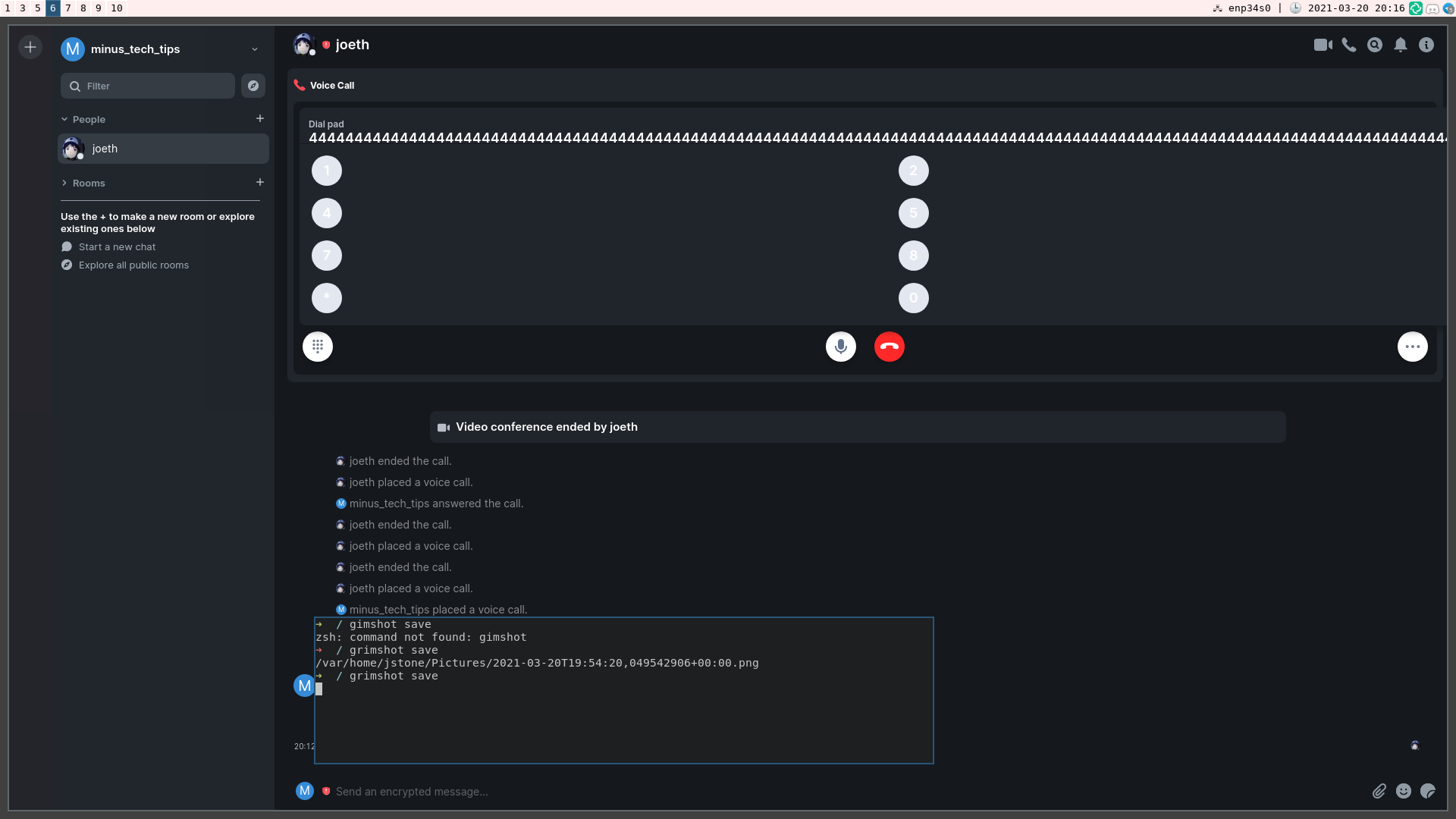1456x819 pixels.
Task: Open minus_tech_tips user menu dropdown
Action: coord(255,49)
